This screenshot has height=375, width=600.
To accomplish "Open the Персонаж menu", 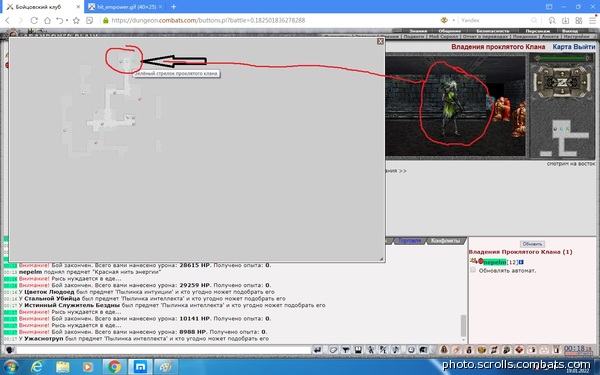I will click(538, 31).
